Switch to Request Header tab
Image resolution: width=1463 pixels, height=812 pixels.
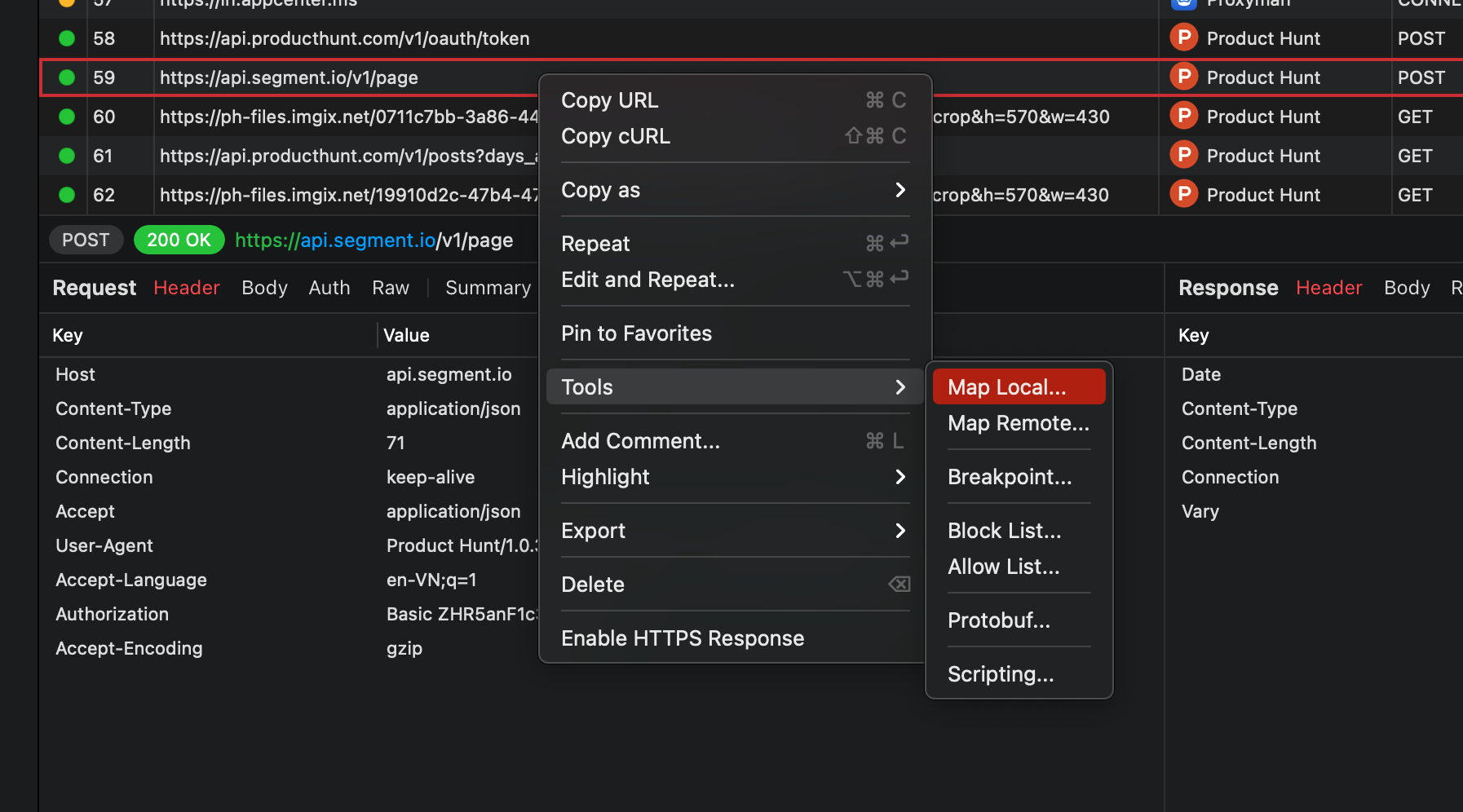tap(187, 288)
